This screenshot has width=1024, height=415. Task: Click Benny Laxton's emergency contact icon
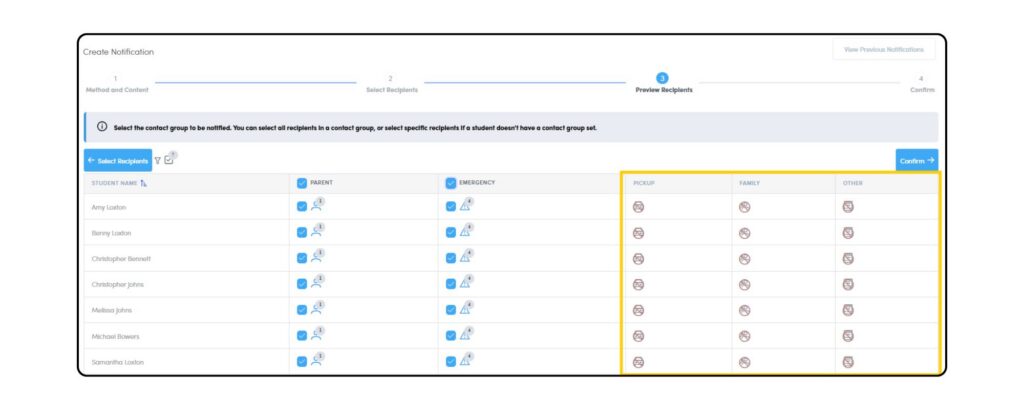point(465,232)
